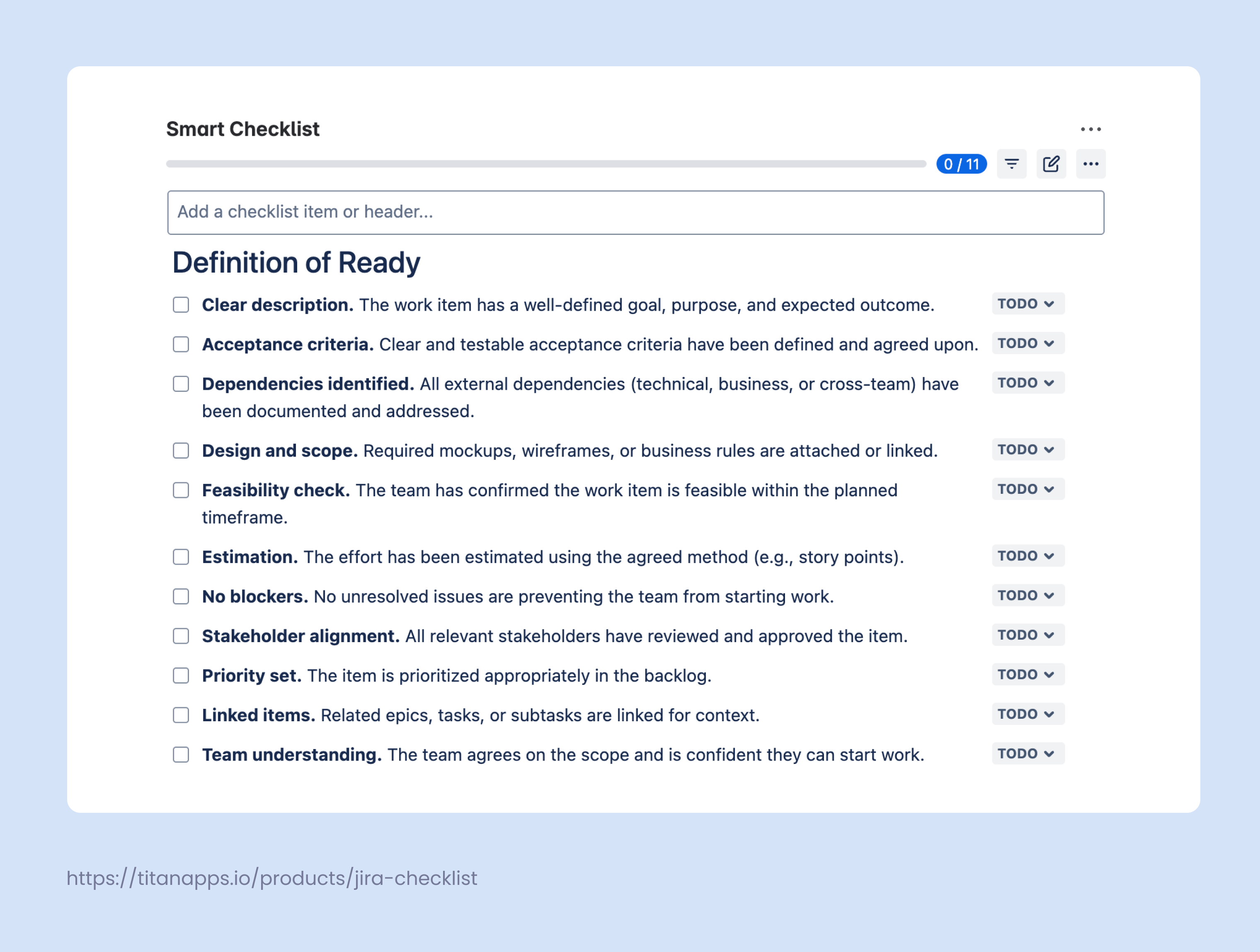Screen dimensions: 1260x952
Task: Check the Estimation checklist item
Action: (181, 557)
